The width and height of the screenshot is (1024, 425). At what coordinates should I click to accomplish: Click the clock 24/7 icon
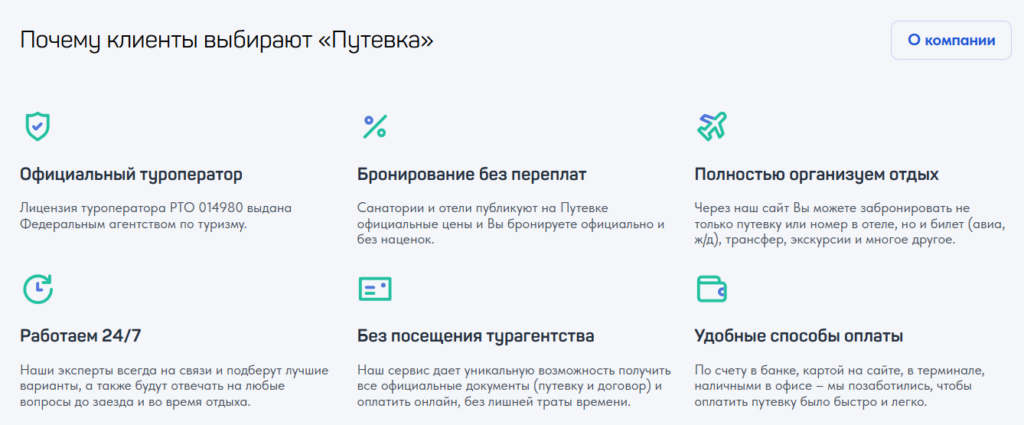click(38, 289)
